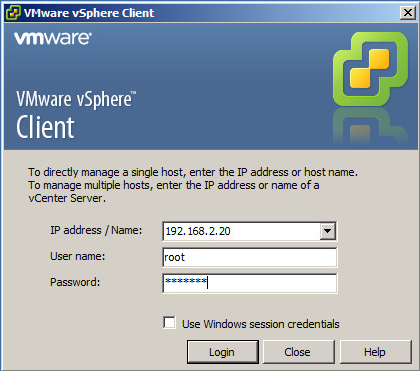Click the Close button
Image resolution: width=420 pixels, height=371 pixels.
(x=298, y=352)
